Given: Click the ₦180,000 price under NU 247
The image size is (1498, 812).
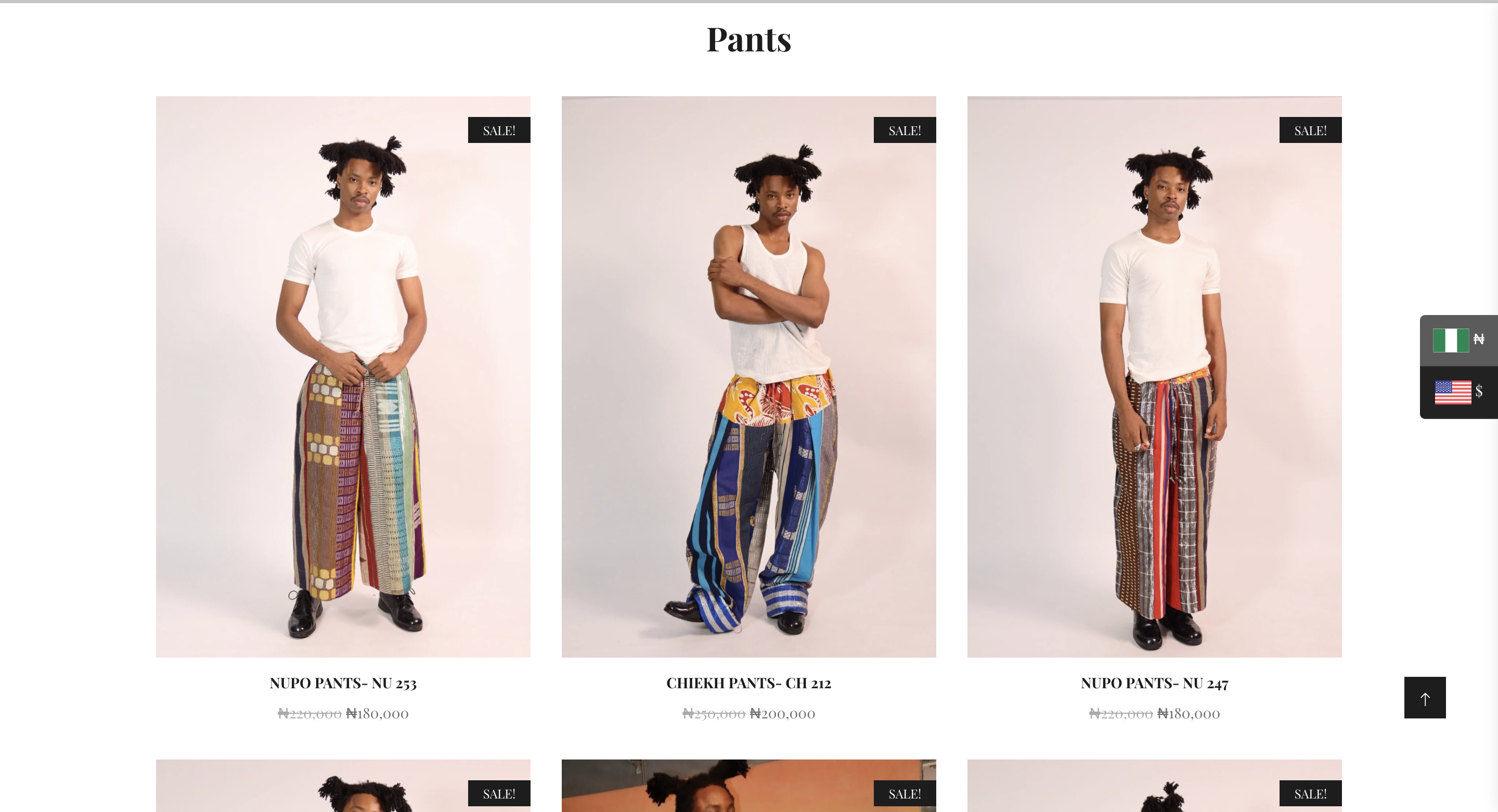Looking at the screenshot, I should (x=1189, y=714).
